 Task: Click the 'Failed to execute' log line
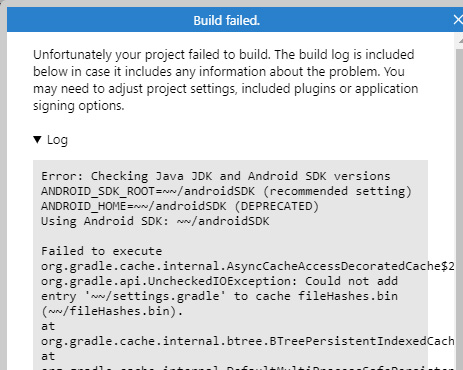pos(102,251)
